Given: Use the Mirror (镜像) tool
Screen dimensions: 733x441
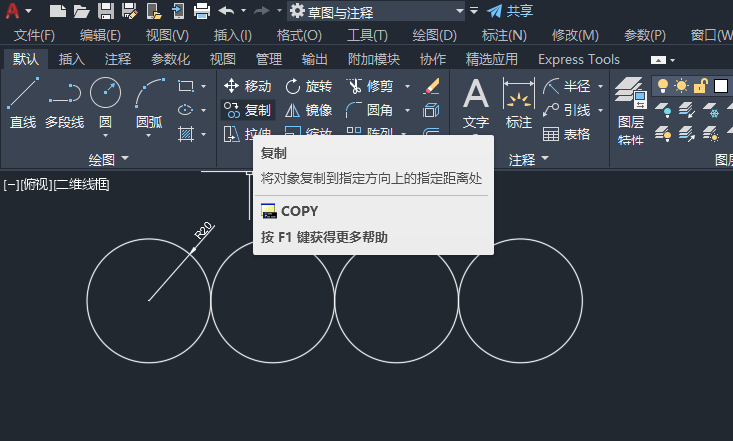Looking at the screenshot, I should point(309,110).
